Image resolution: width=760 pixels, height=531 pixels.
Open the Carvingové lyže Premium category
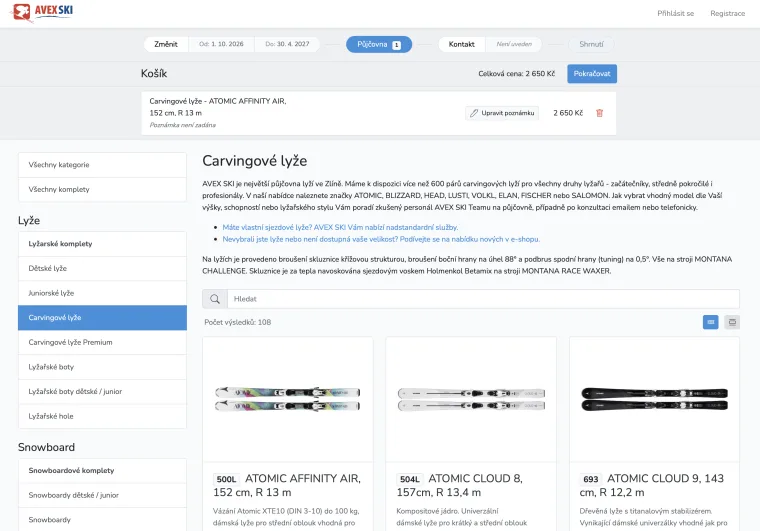pyautogui.click(x=102, y=343)
